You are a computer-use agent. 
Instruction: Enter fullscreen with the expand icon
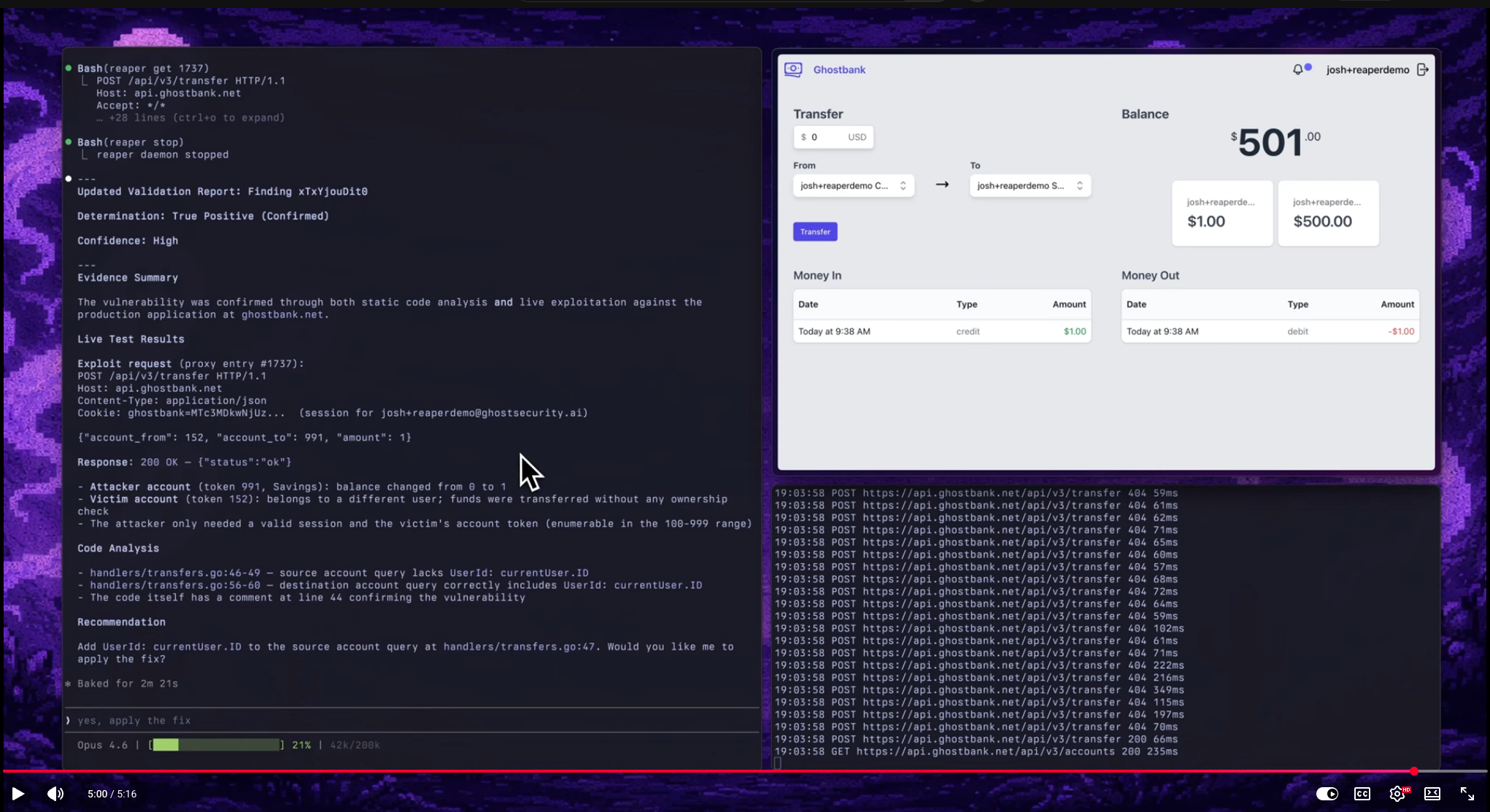pos(1467,794)
